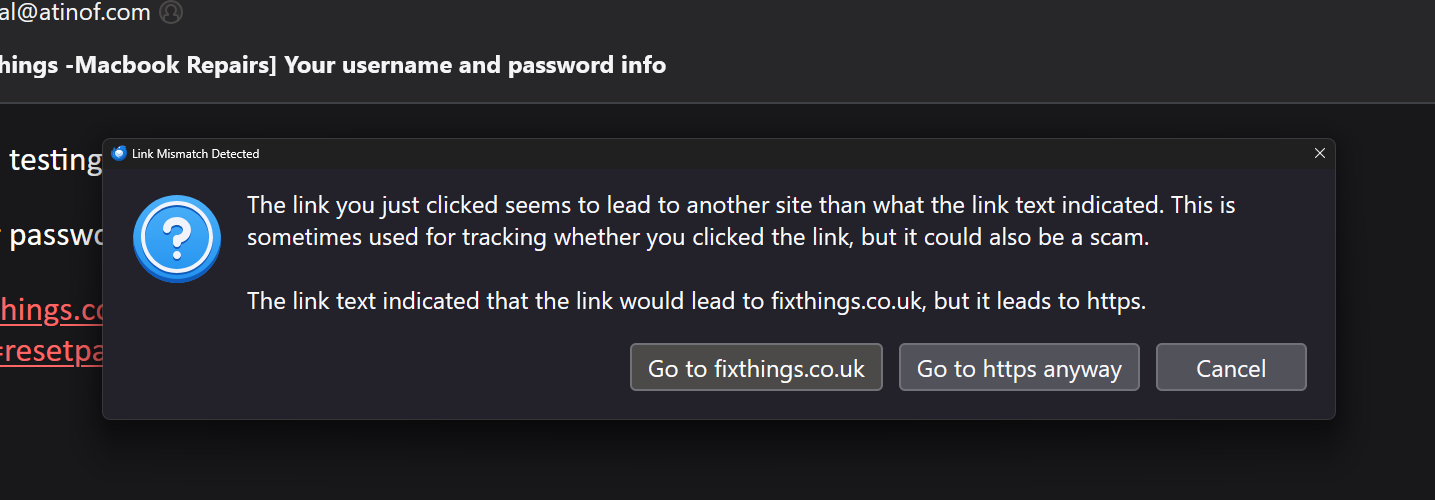Click the Thunderbird icon in dialog title bar
This screenshot has width=1435, height=500.
click(120, 154)
